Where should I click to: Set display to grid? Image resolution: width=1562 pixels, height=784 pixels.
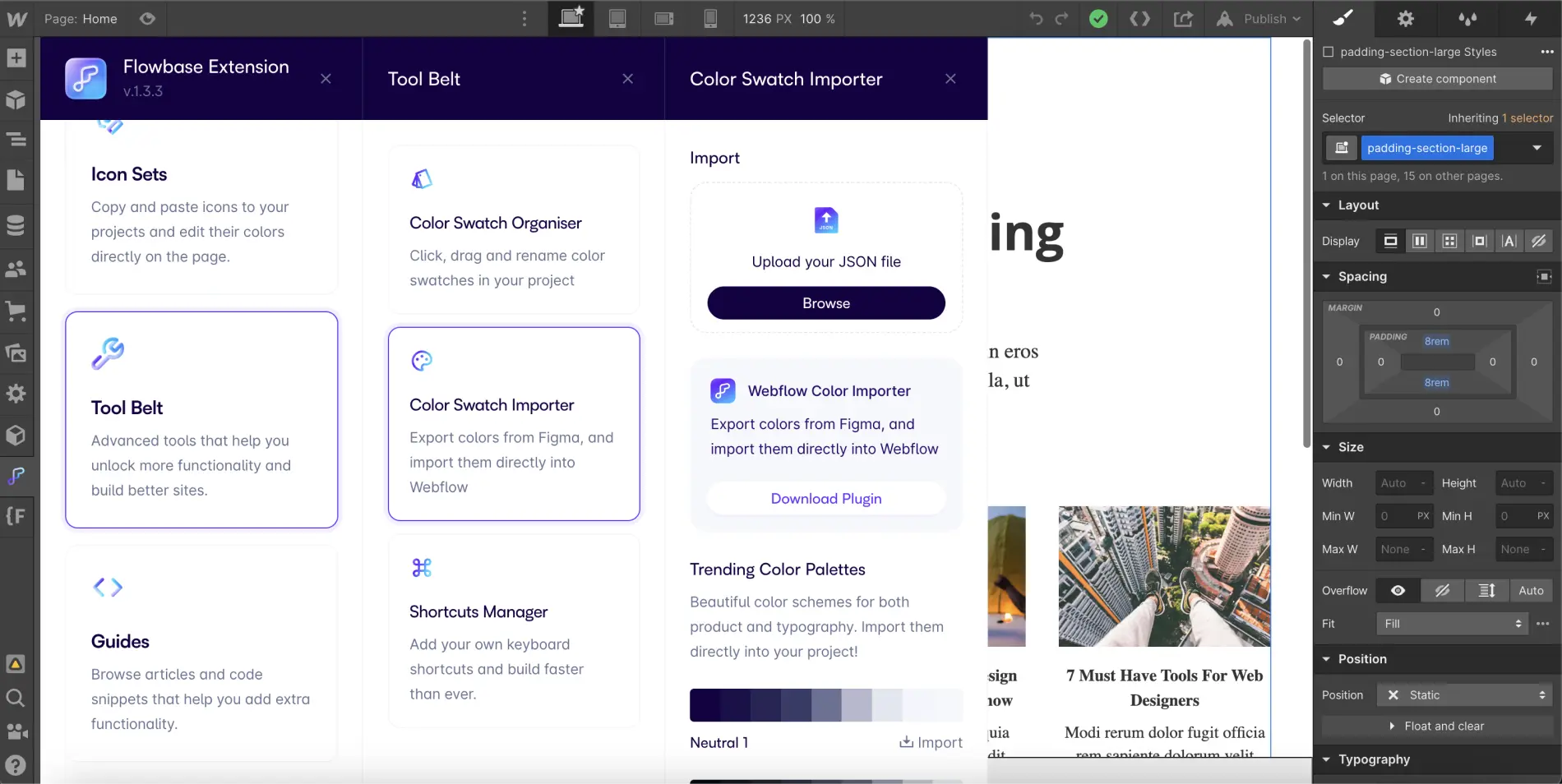tap(1449, 241)
